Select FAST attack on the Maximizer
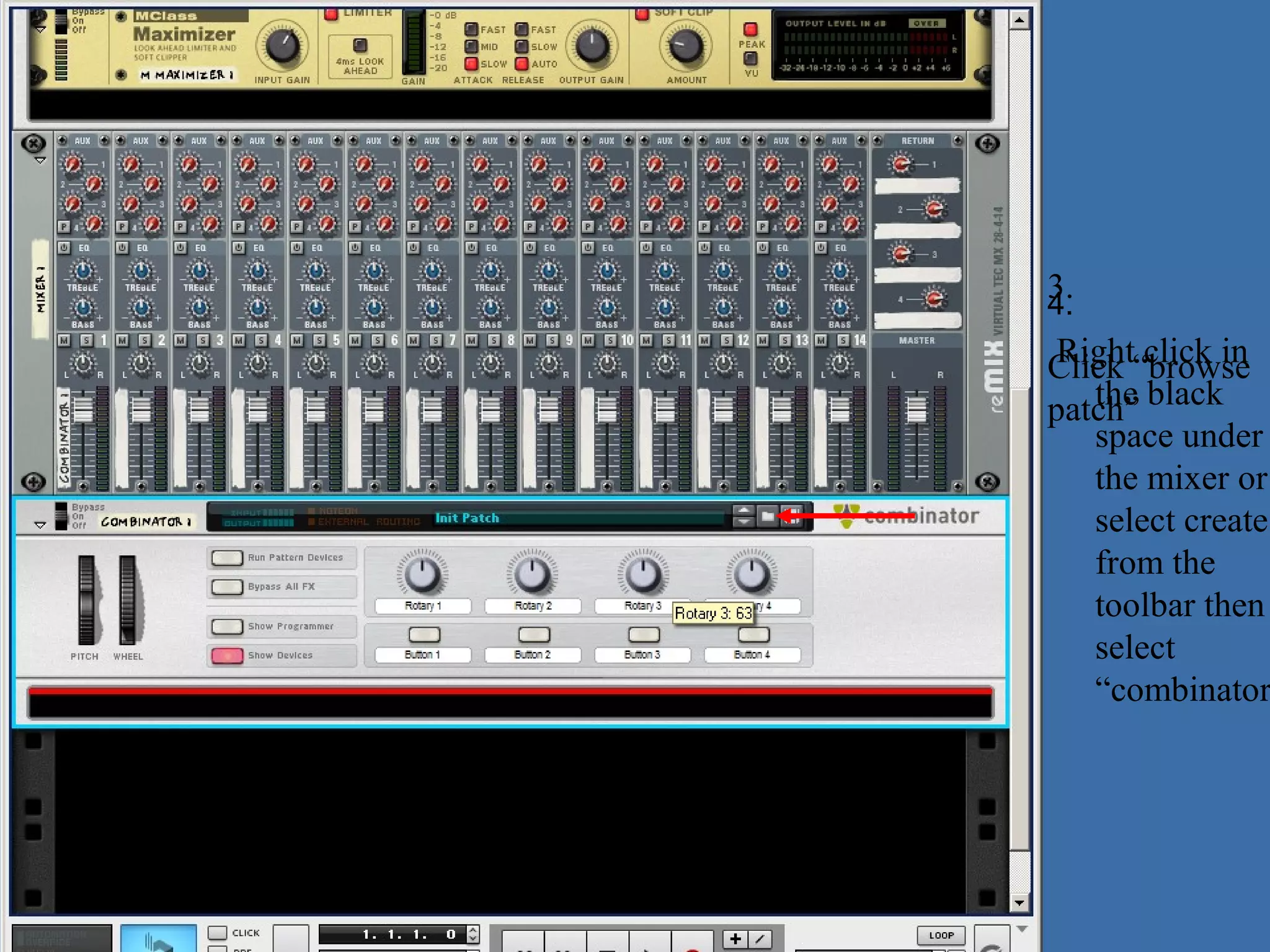The width and height of the screenshot is (1270, 952). pyautogui.click(x=471, y=29)
